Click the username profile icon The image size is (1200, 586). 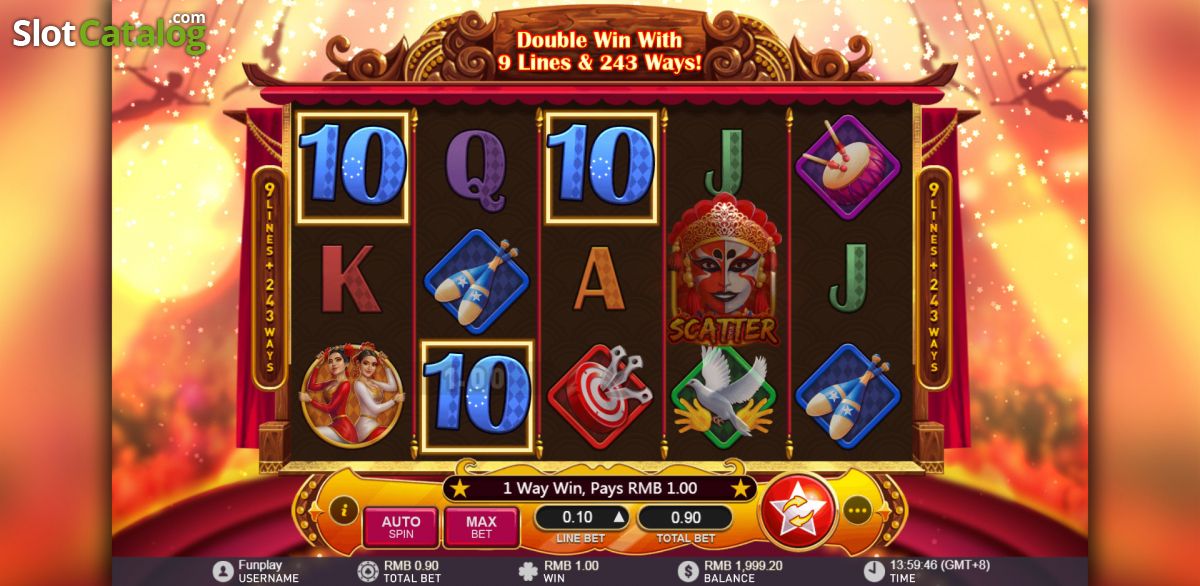[x=223, y=571]
